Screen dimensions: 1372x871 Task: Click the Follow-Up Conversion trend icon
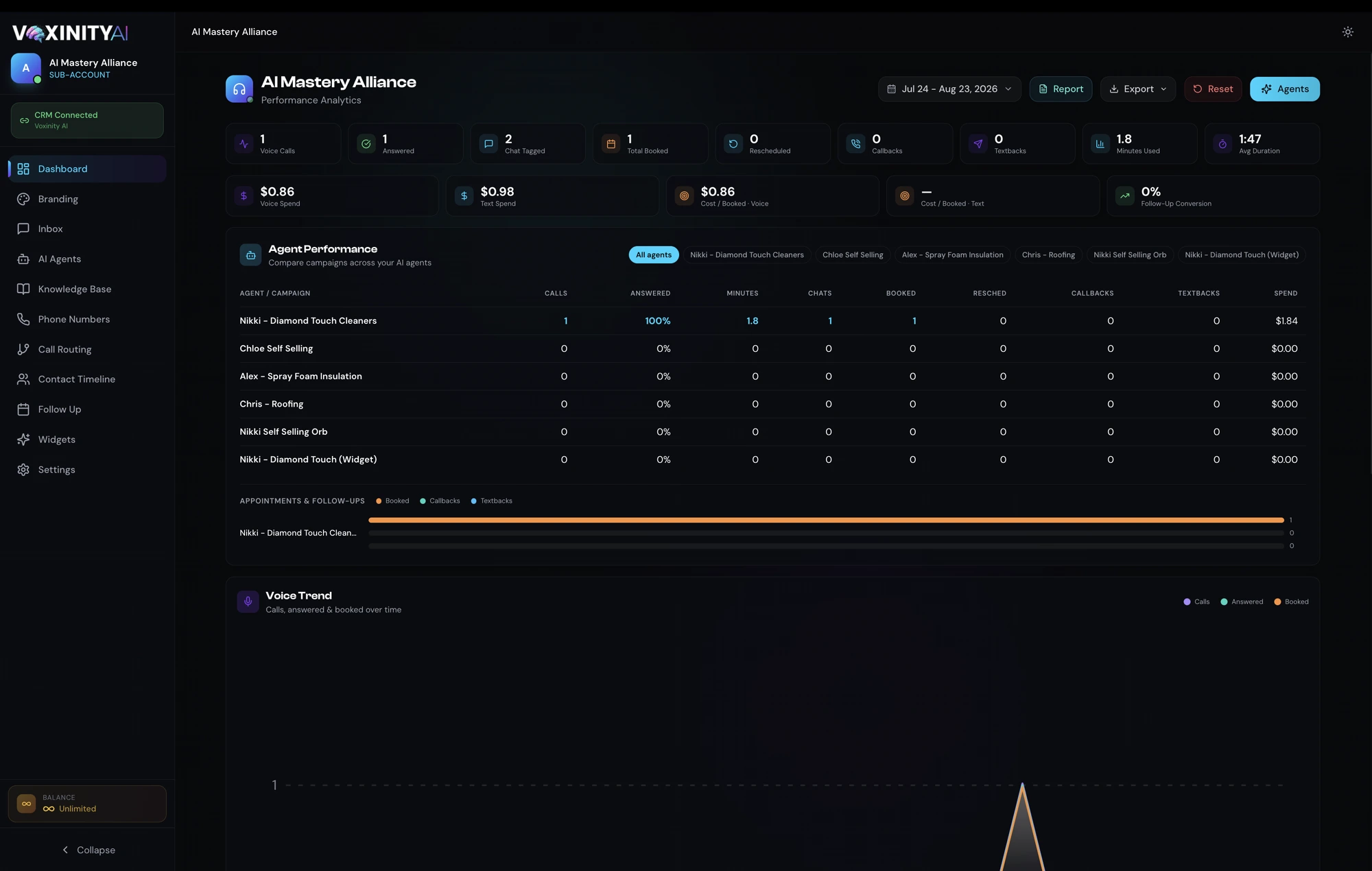(x=1125, y=196)
